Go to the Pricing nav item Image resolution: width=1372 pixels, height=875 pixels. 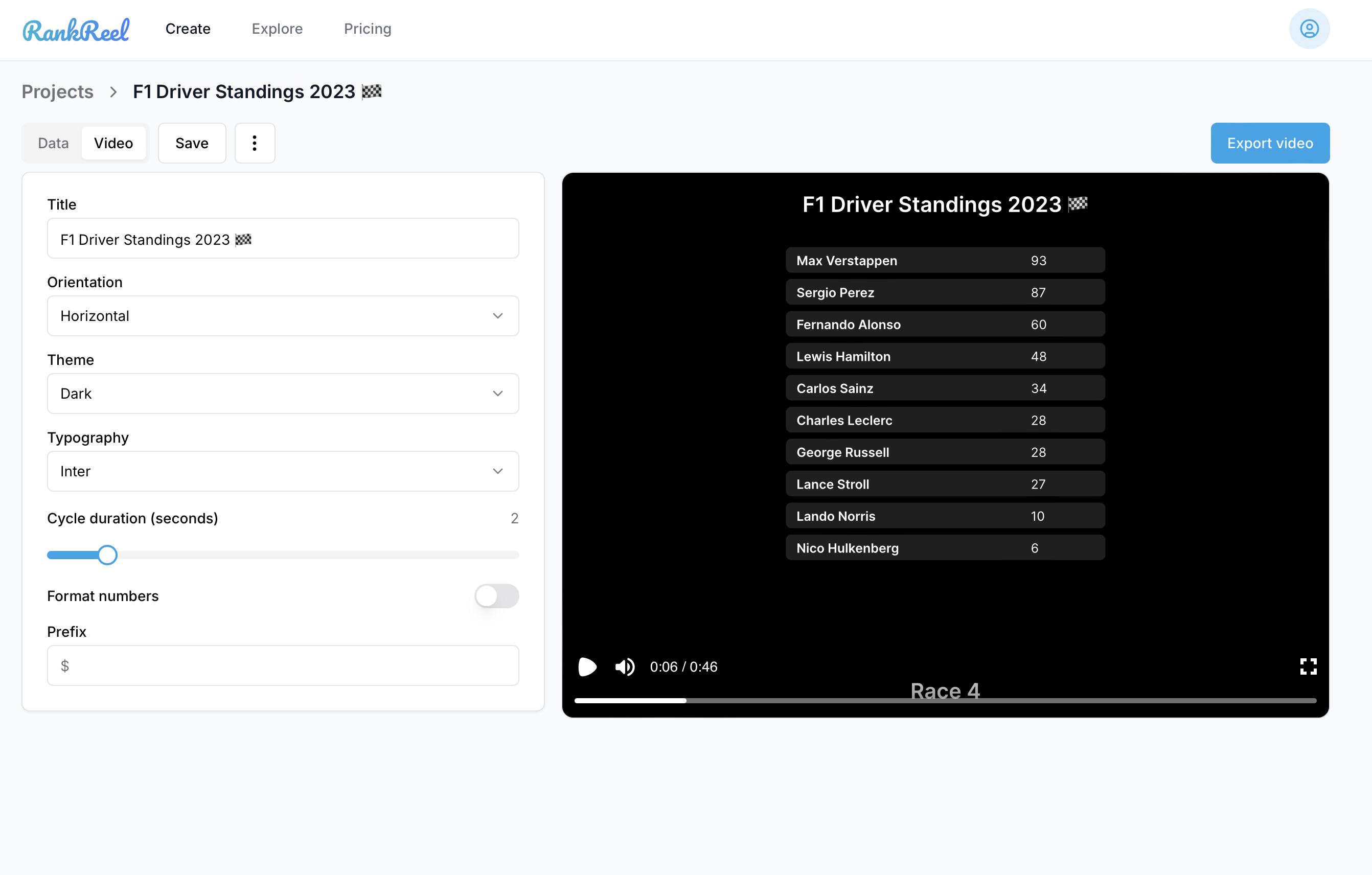368,29
